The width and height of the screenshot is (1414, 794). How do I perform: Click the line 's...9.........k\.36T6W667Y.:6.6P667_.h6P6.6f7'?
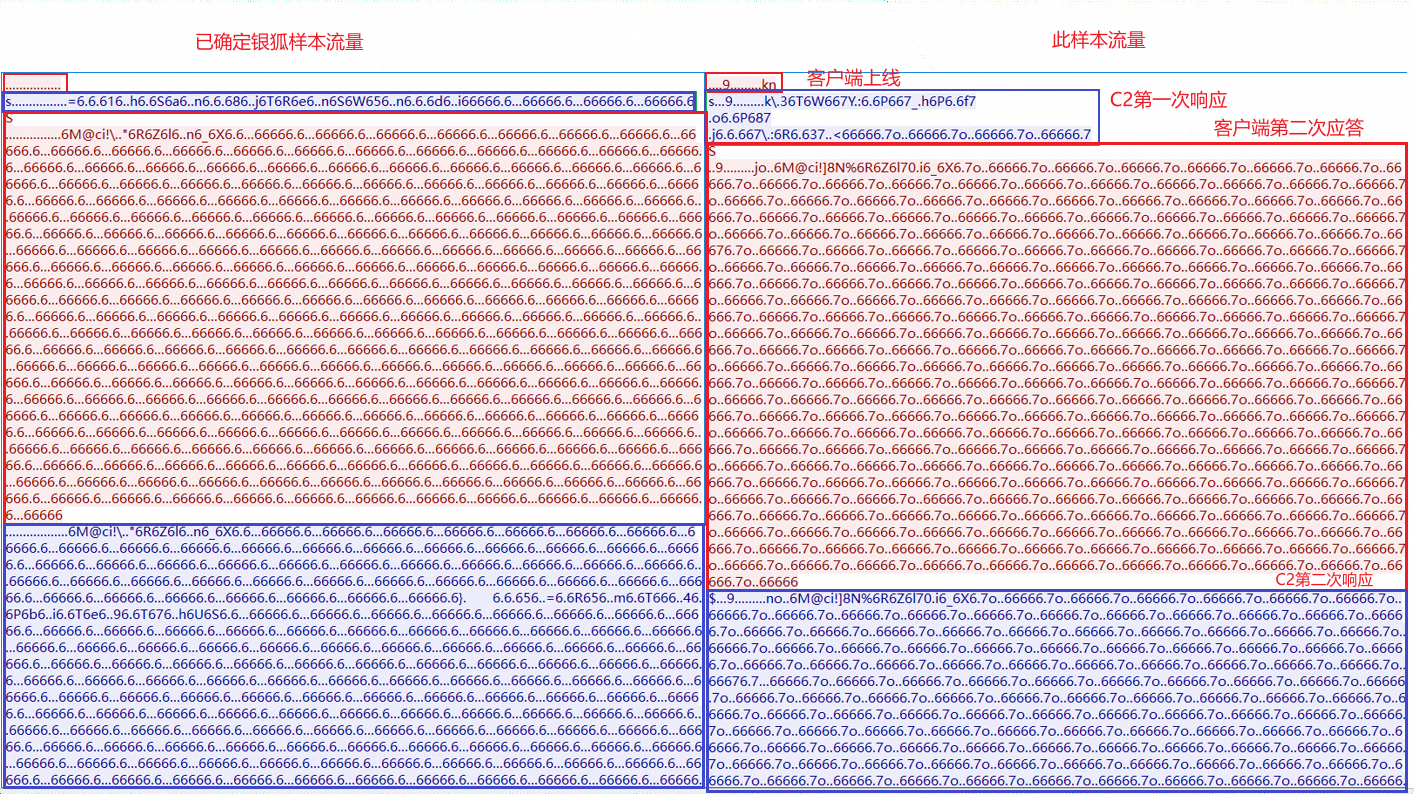841,102
